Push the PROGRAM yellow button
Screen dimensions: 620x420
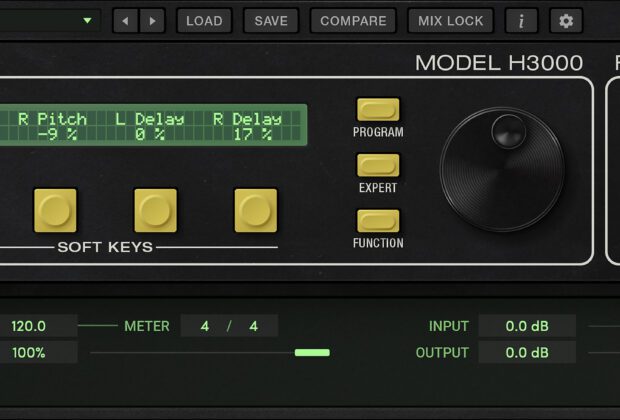(378, 110)
